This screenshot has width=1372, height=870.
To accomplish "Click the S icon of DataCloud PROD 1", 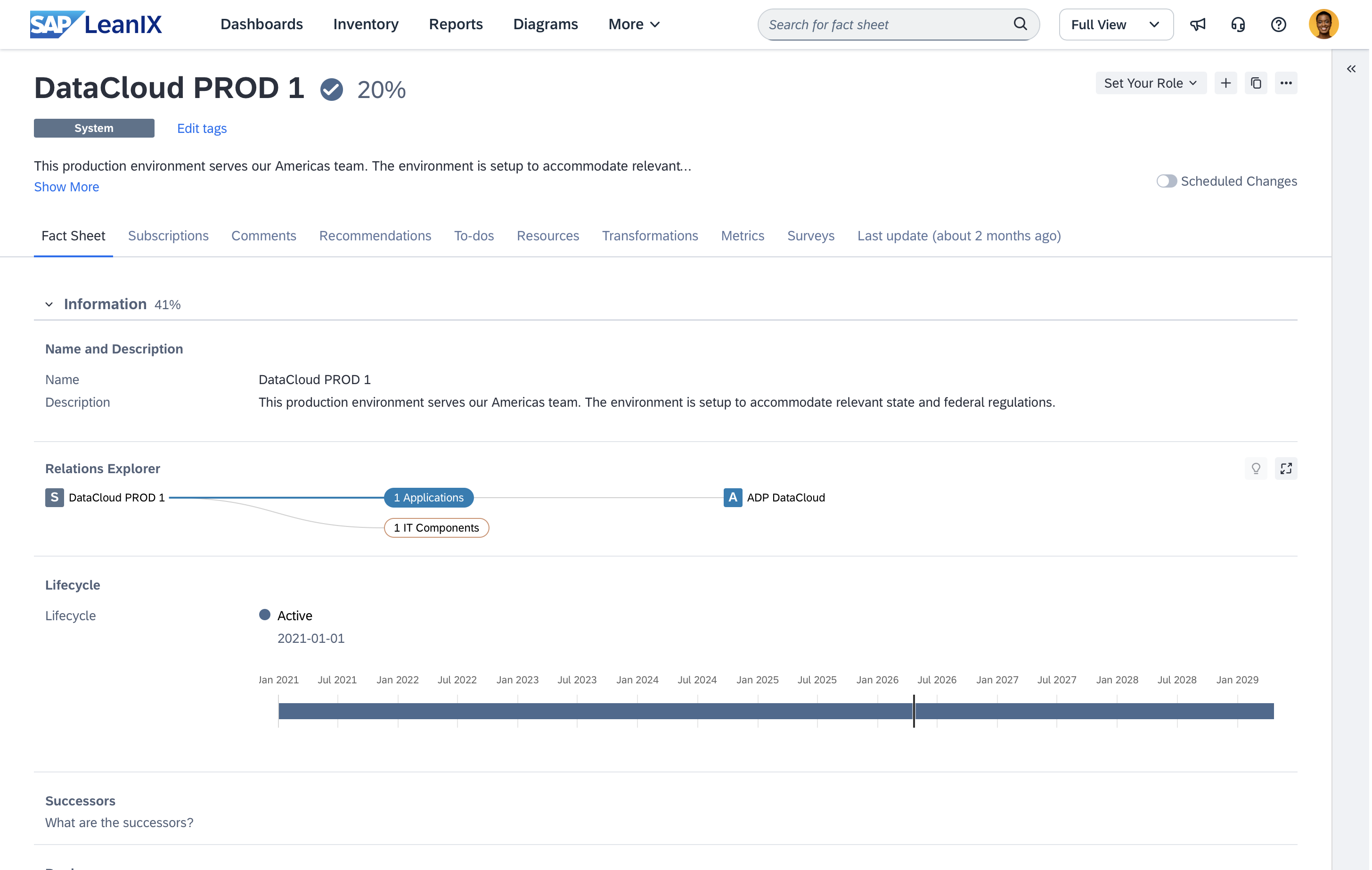I will coord(55,498).
